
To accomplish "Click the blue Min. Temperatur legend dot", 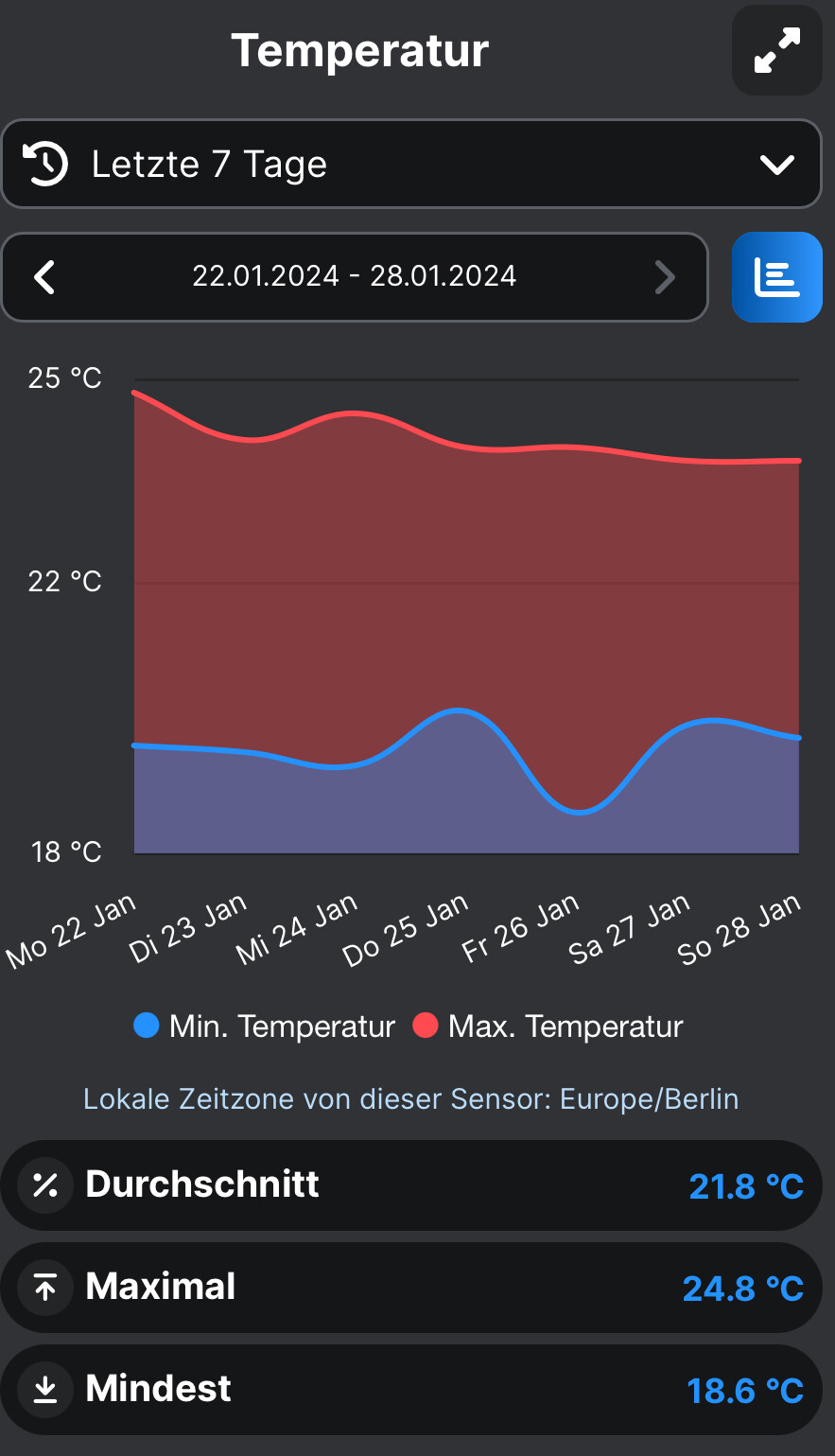I will click(147, 1026).
